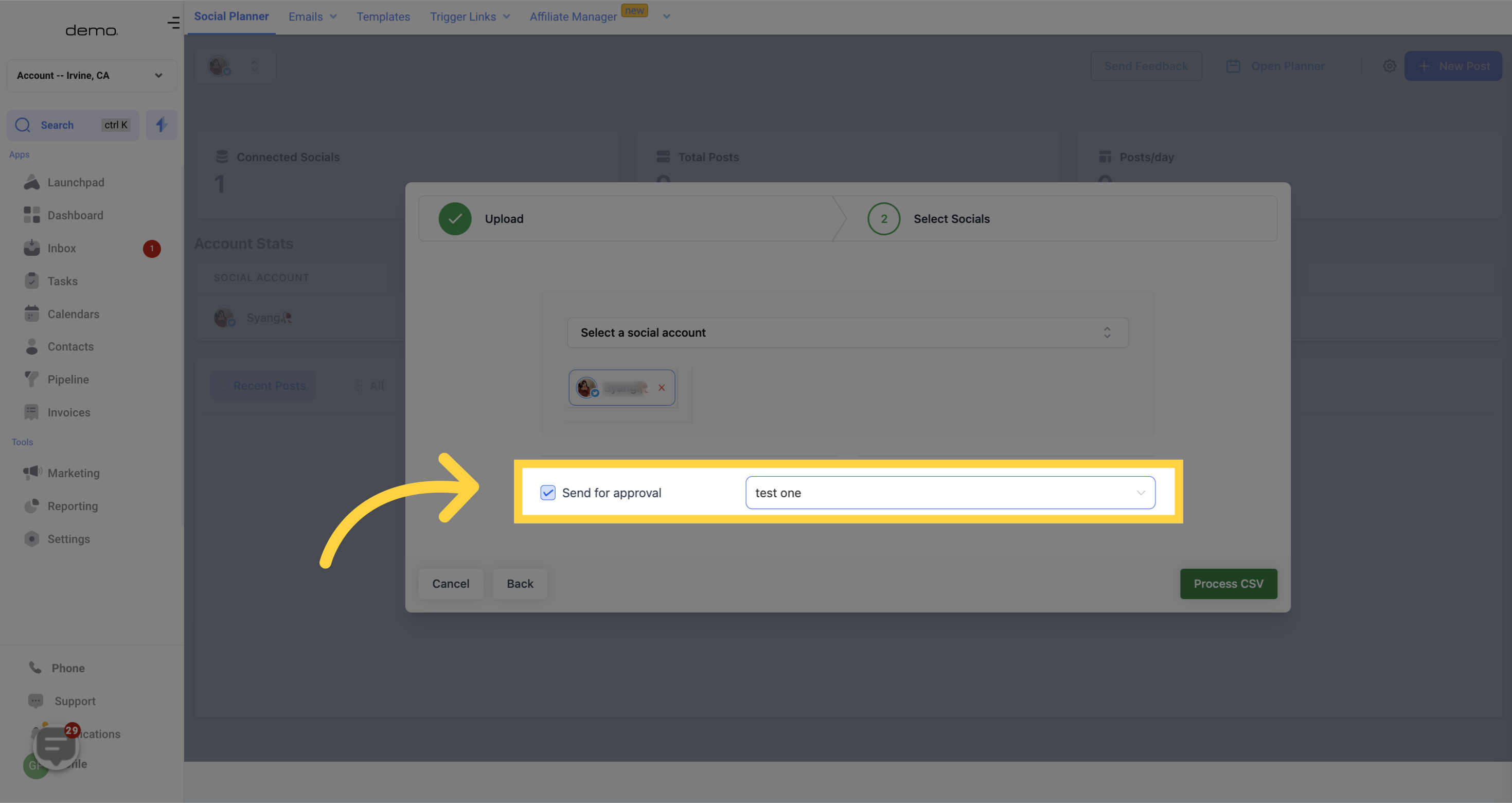Viewport: 1512px width, 803px height.
Task: Collapse sidebar using hamburger menu icon
Action: [x=173, y=23]
